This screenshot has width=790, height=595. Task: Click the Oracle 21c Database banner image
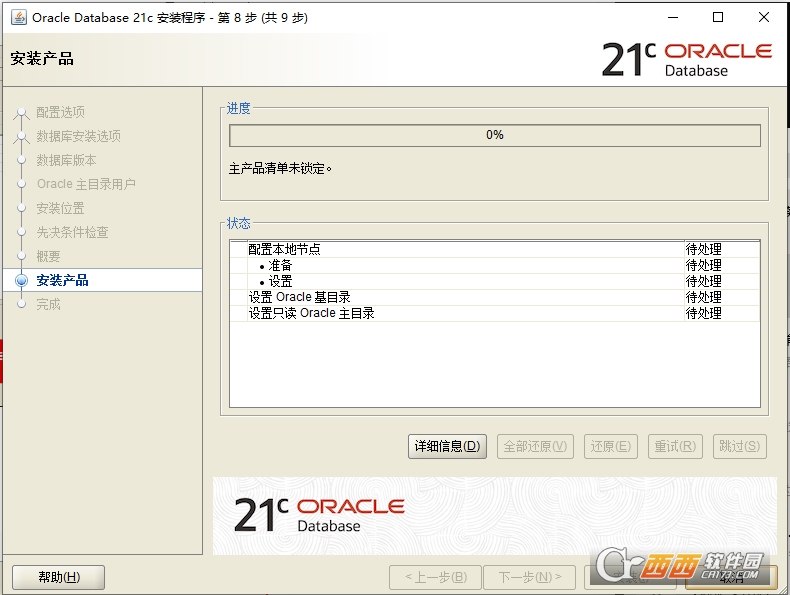[x=494, y=516]
